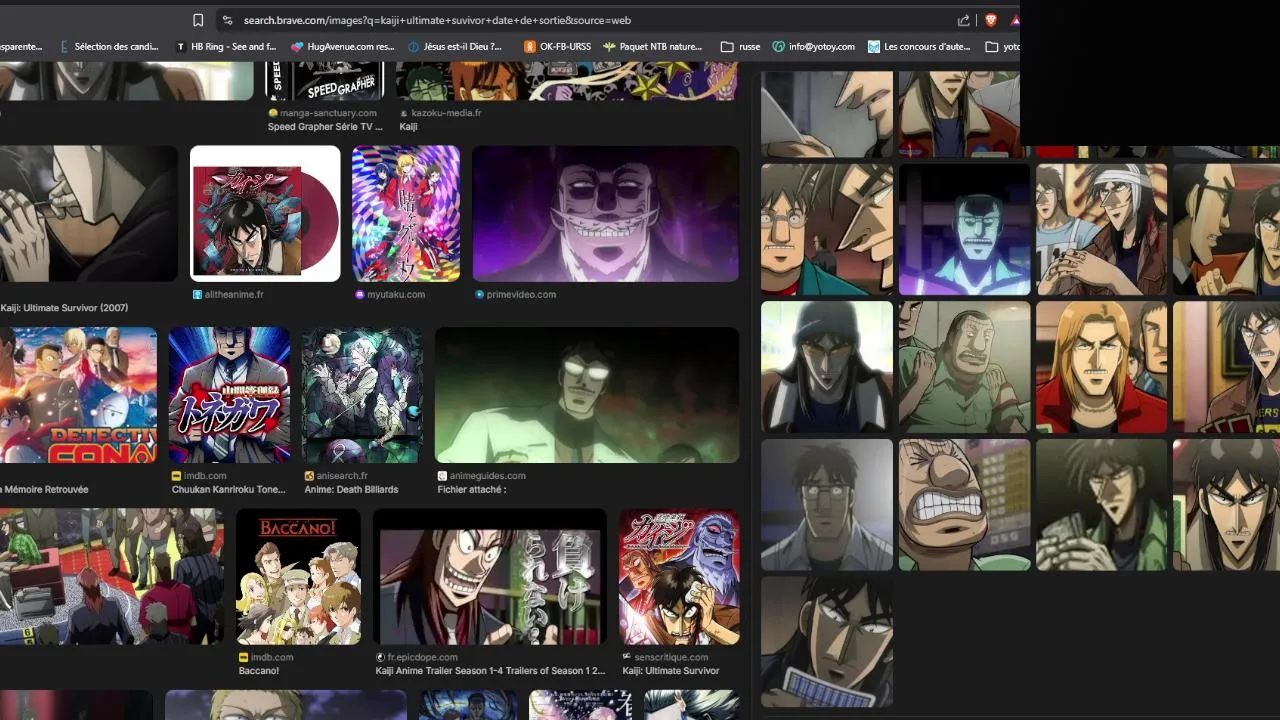1280x720 pixels.
Task: Open the 'russe' bookmarks folder
Action: point(740,46)
